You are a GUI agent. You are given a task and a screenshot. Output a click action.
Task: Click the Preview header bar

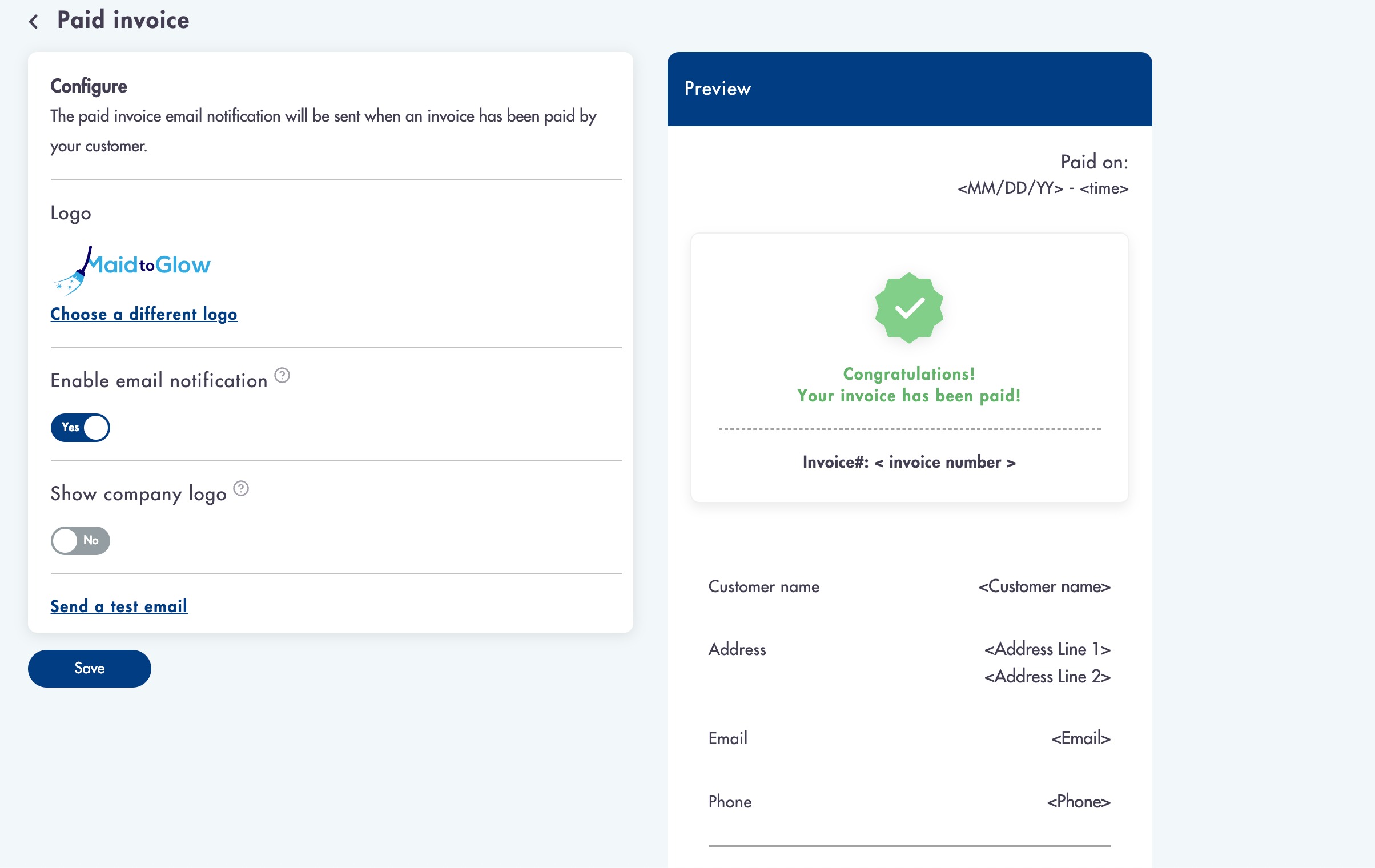pyautogui.click(x=909, y=89)
